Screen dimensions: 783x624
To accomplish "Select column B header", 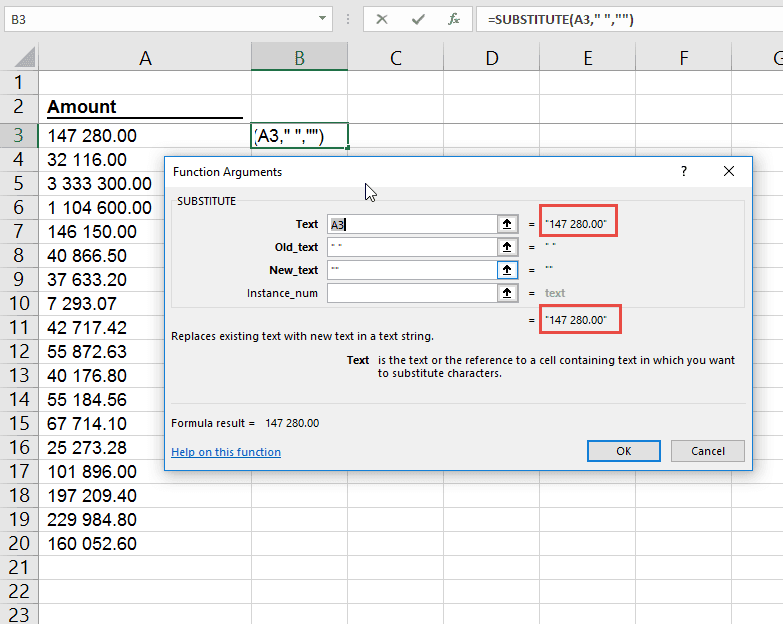I will pyautogui.click(x=299, y=58).
